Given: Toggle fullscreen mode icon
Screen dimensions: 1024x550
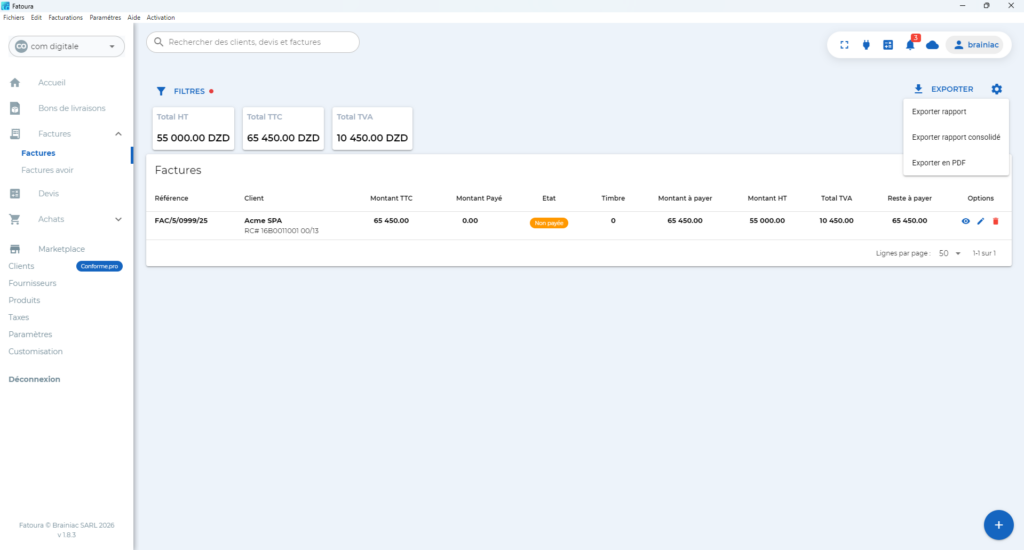Looking at the screenshot, I should point(844,45).
